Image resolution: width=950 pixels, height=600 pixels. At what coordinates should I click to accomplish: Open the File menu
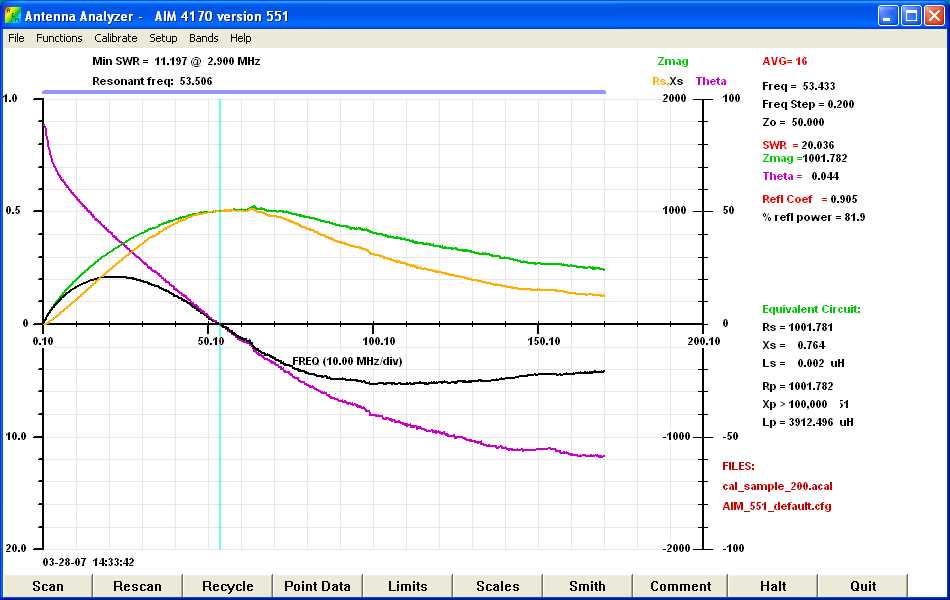16,38
